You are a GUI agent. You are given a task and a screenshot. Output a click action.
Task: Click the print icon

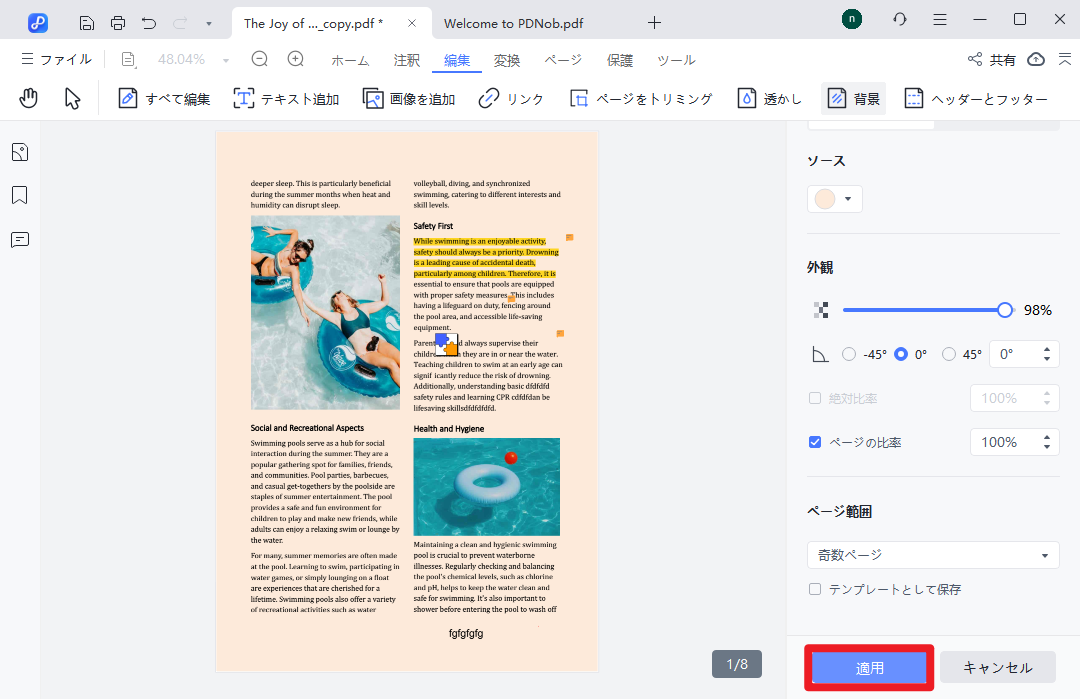[x=118, y=22]
